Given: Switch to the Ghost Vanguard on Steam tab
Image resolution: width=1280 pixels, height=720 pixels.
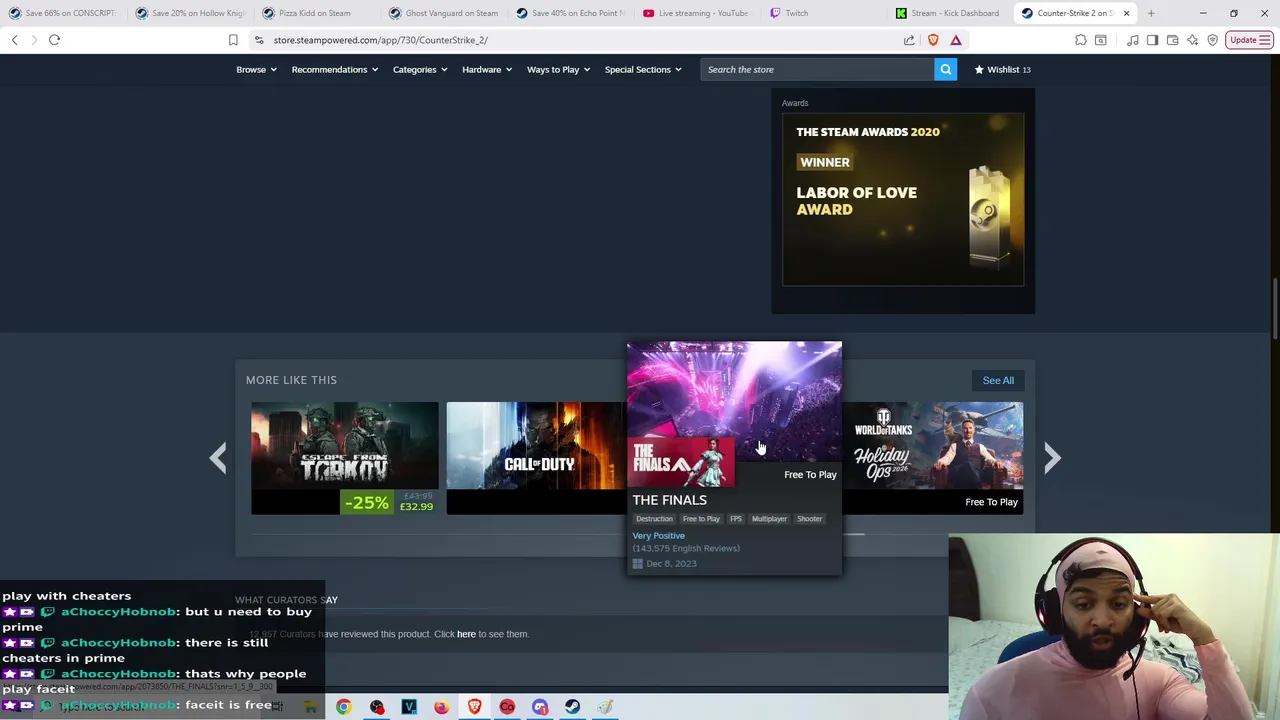Looking at the screenshot, I should coord(443,13).
